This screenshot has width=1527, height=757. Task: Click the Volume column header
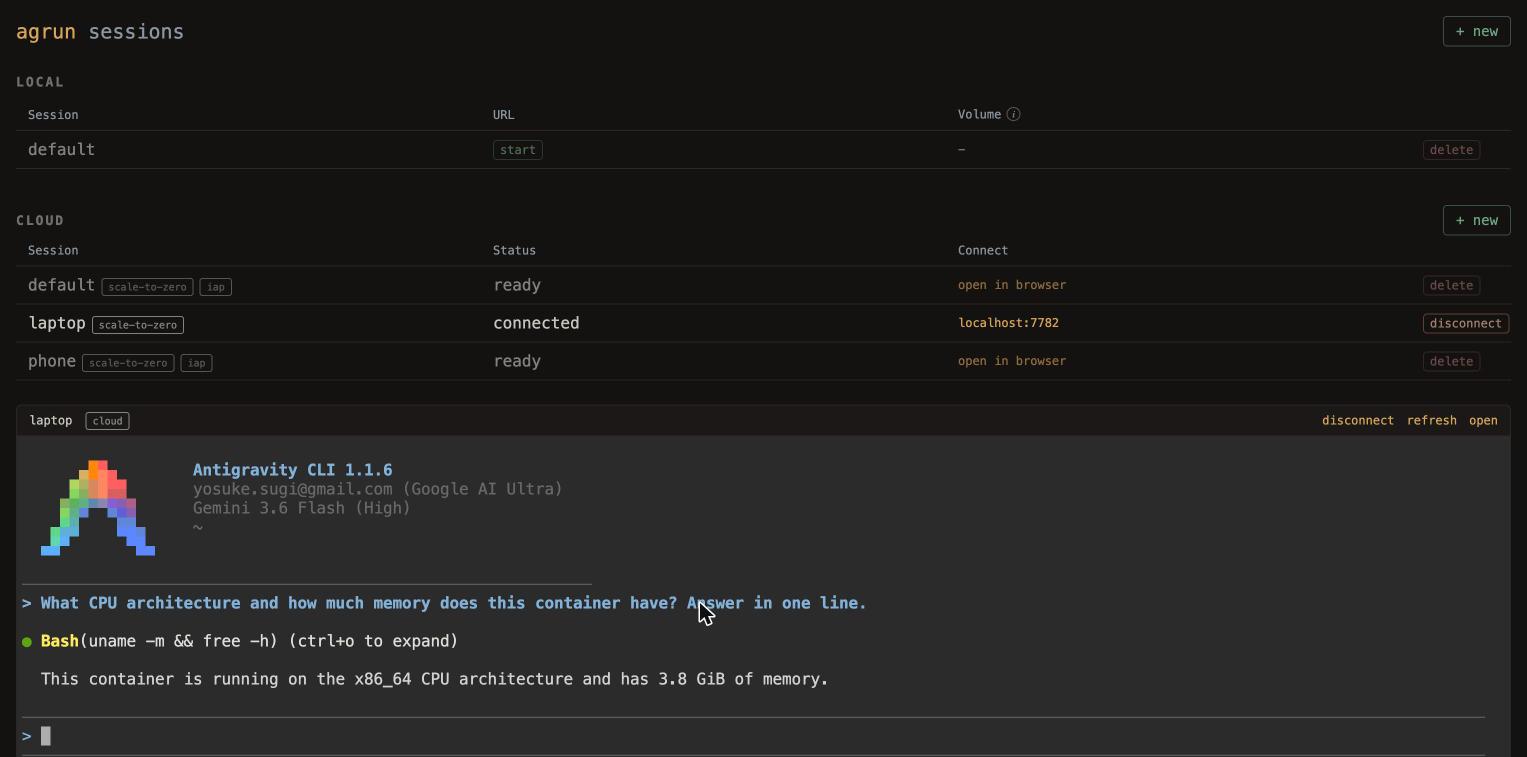(x=979, y=114)
